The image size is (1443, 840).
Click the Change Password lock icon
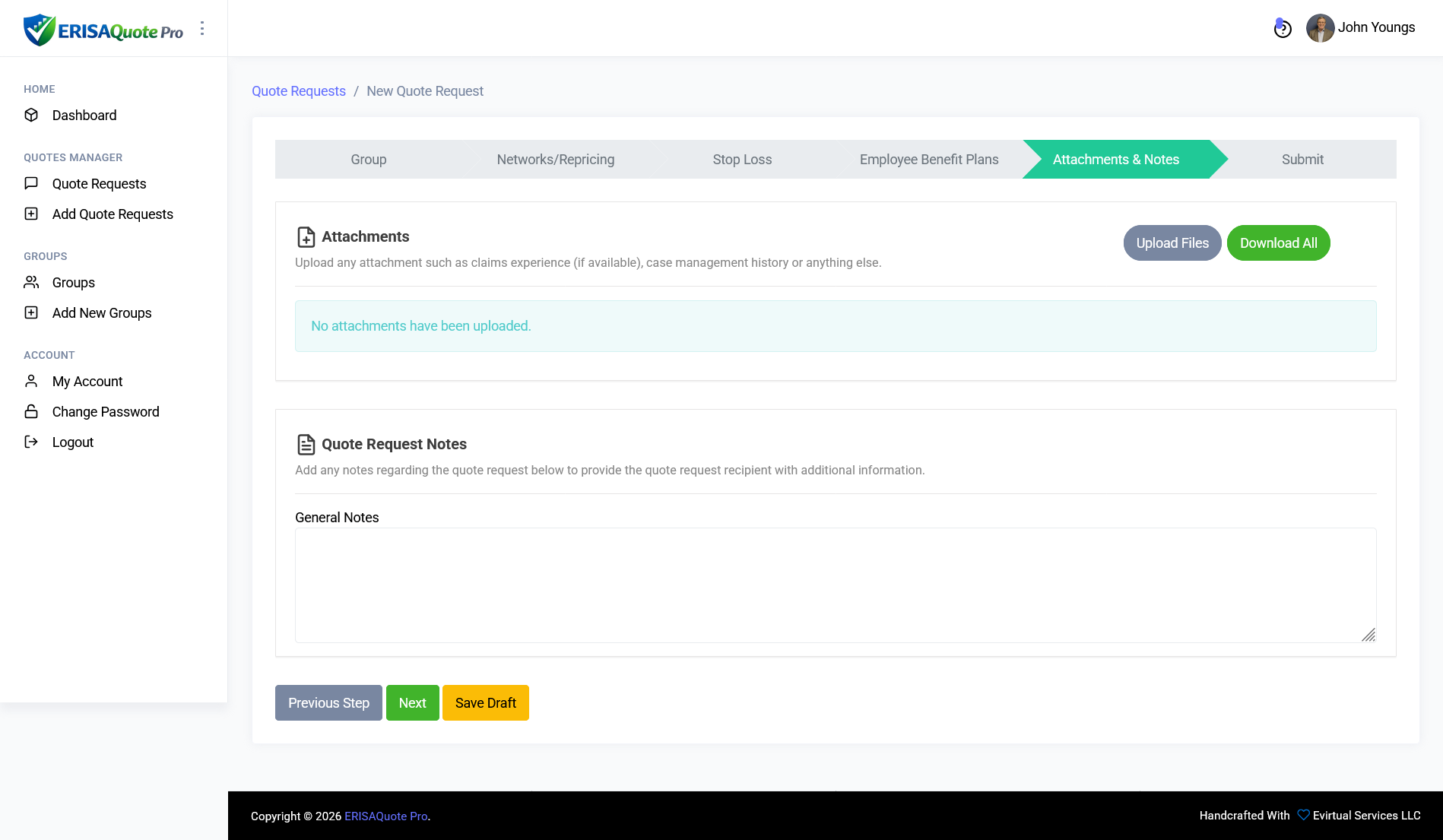[x=31, y=411]
